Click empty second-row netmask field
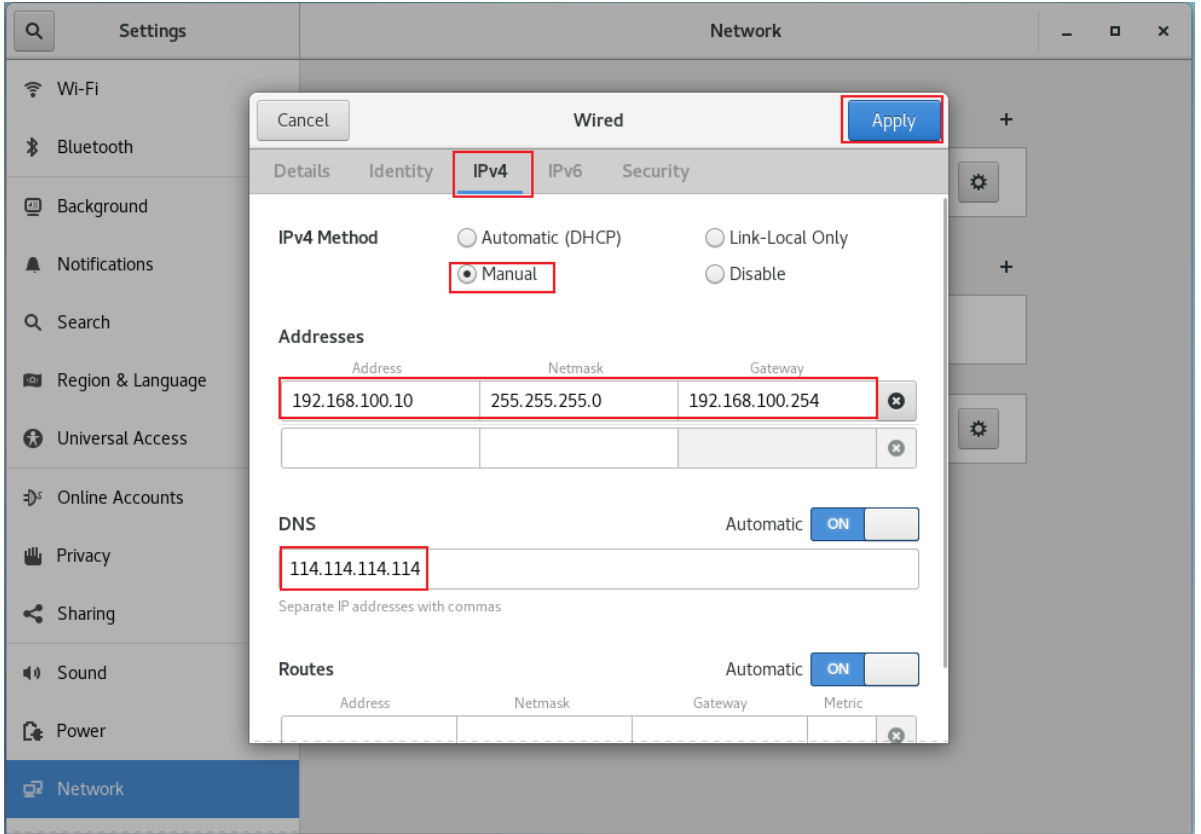Image resolution: width=1201 pixels, height=834 pixels. click(579, 449)
